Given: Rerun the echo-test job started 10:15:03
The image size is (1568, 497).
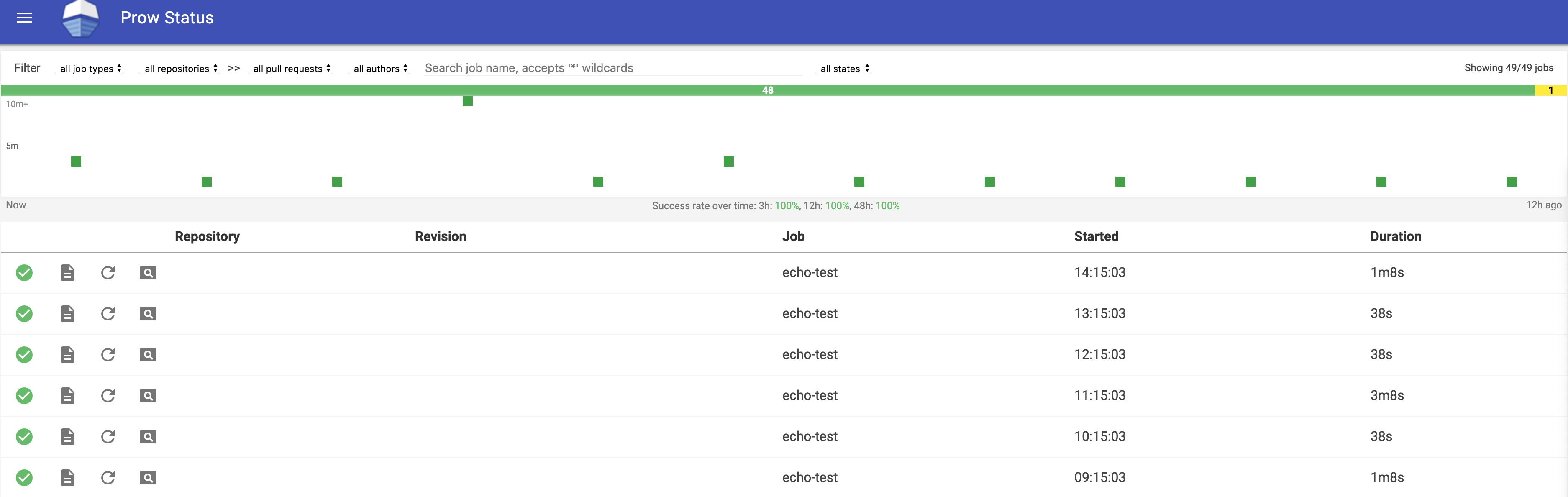Looking at the screenshot, I should point(108,437).
